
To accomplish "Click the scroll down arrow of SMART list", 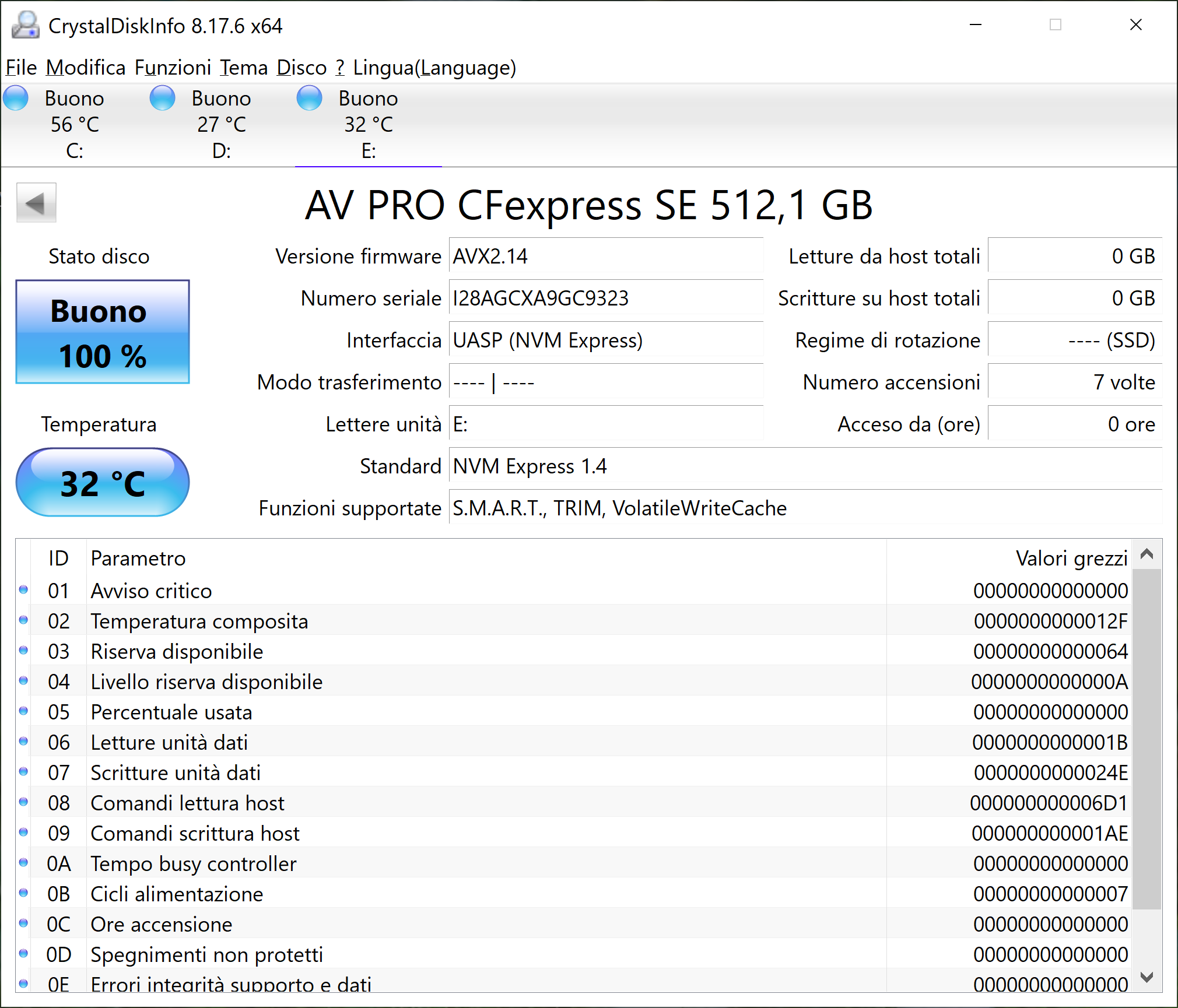I will click(x=1147, y=977).
